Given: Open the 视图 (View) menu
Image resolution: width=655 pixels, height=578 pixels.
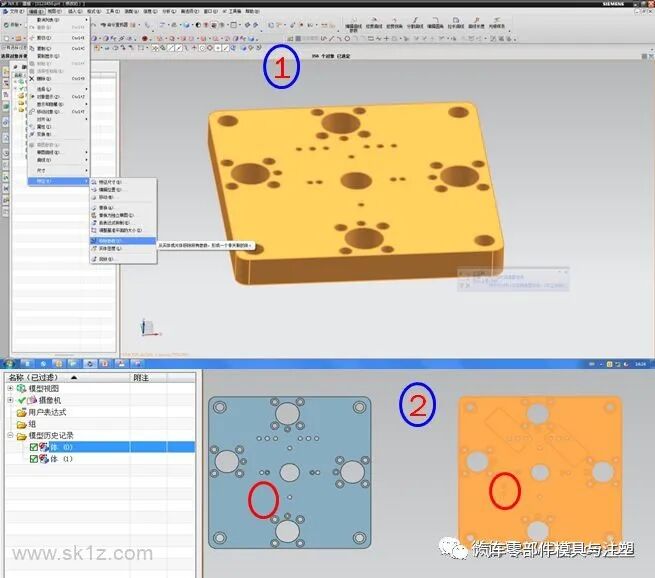Looking at the screenshot, I should click(x=55, y=11).
